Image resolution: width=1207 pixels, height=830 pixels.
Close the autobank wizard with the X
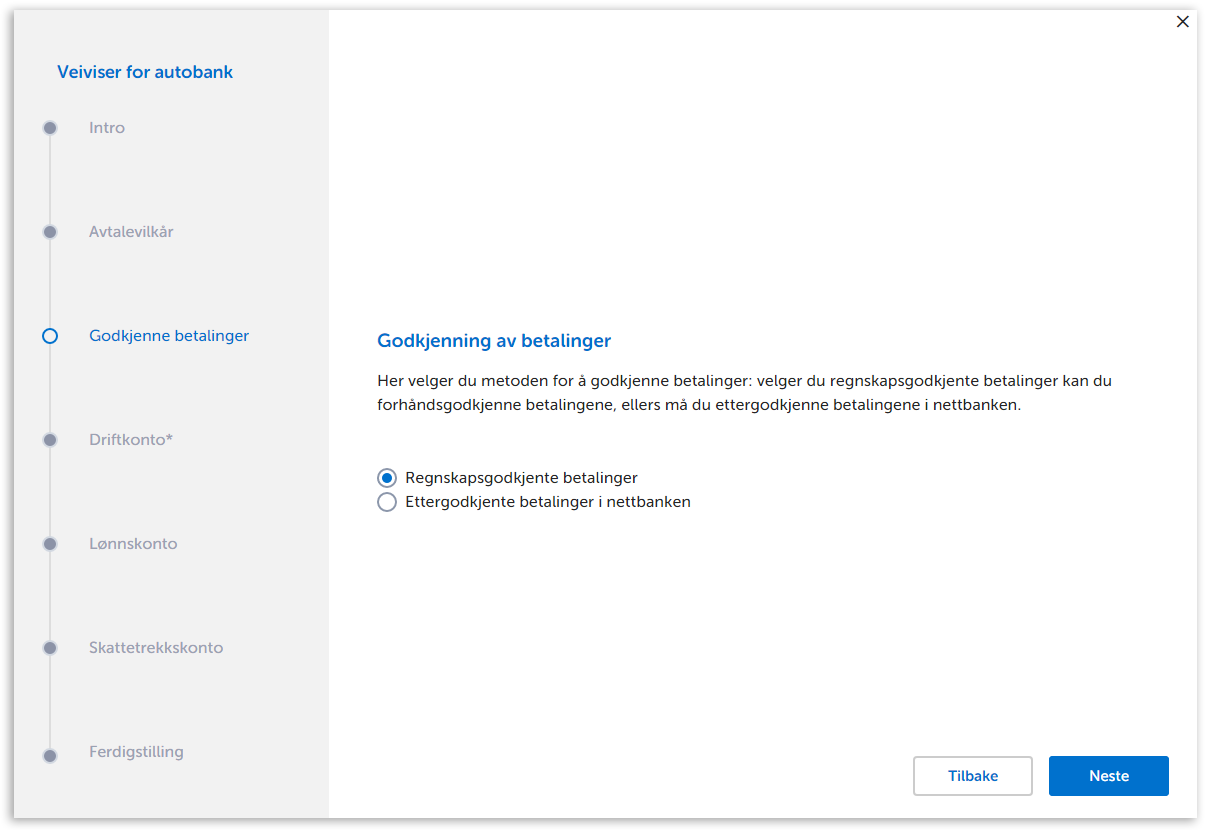1183,22
